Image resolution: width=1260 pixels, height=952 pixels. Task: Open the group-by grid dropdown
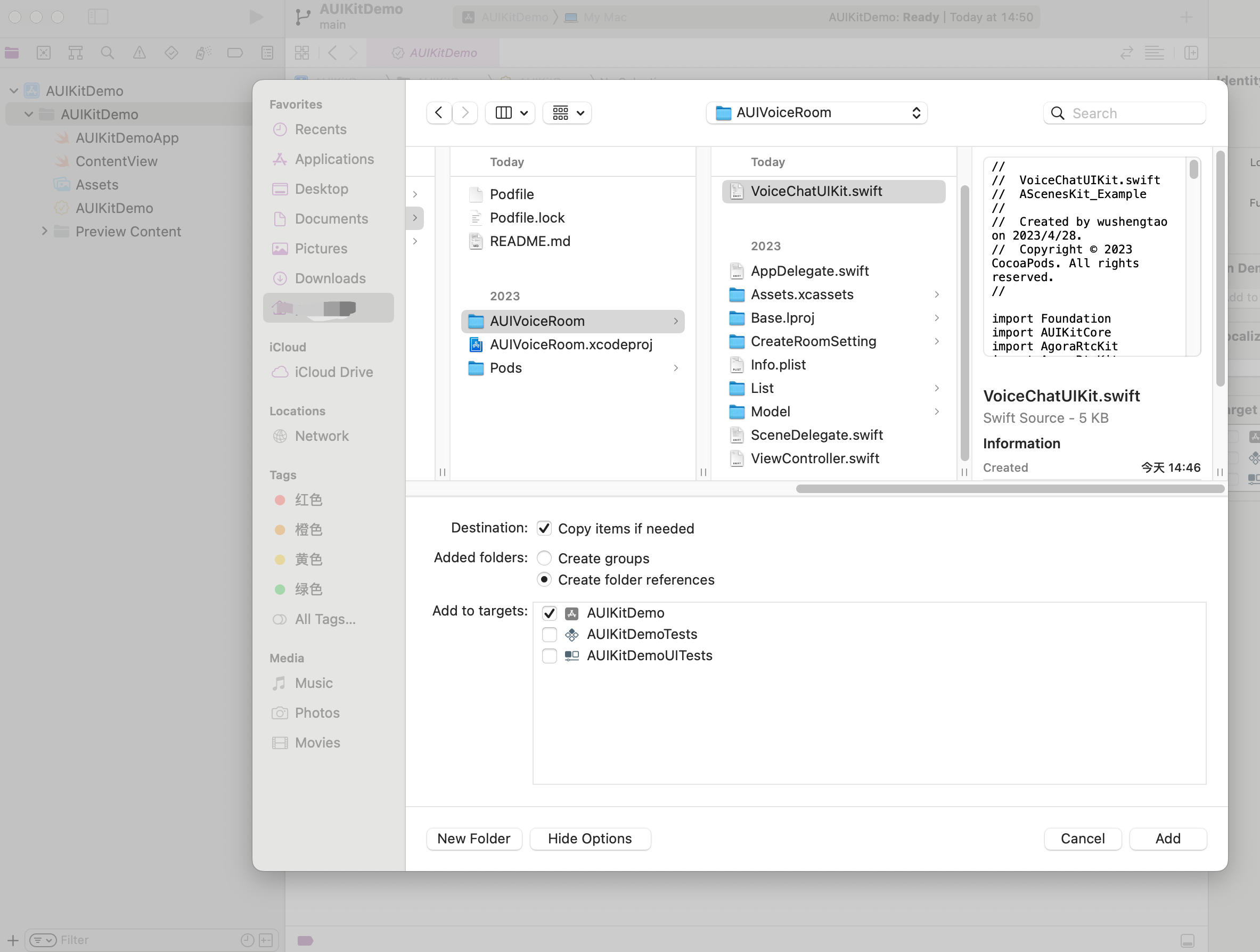[567, 113]
